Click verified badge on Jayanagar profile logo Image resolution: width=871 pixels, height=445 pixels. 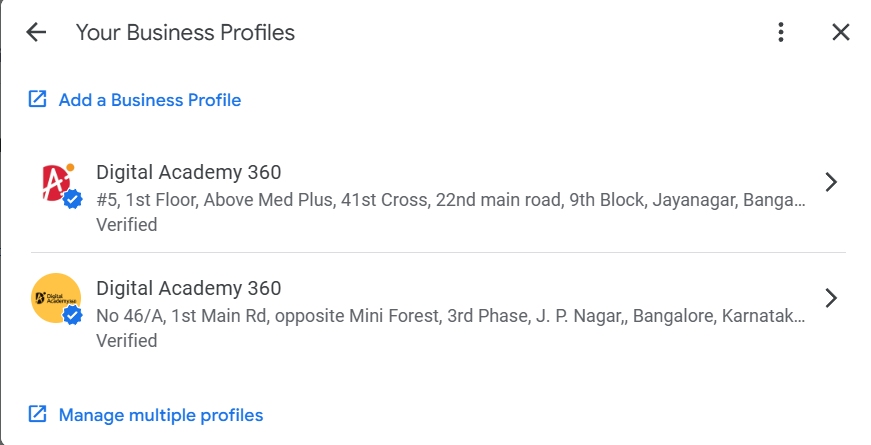(x=72, y=199)
